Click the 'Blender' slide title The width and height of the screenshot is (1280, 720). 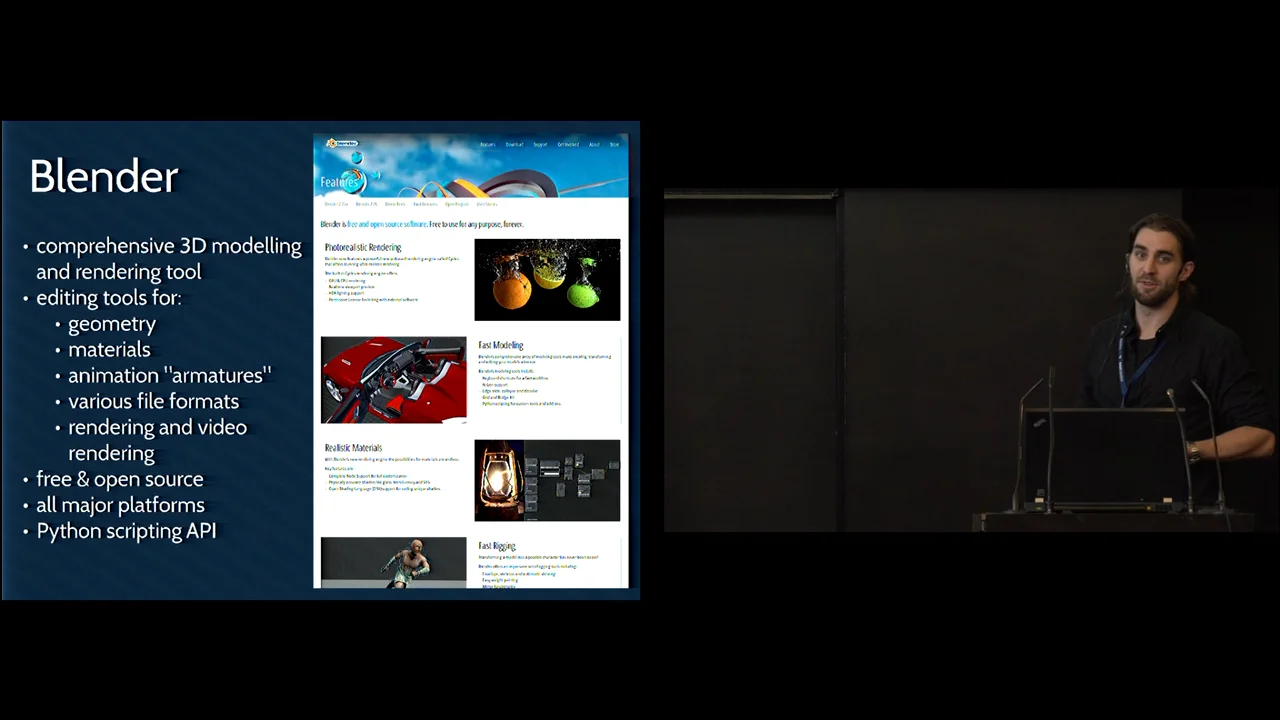104,176
